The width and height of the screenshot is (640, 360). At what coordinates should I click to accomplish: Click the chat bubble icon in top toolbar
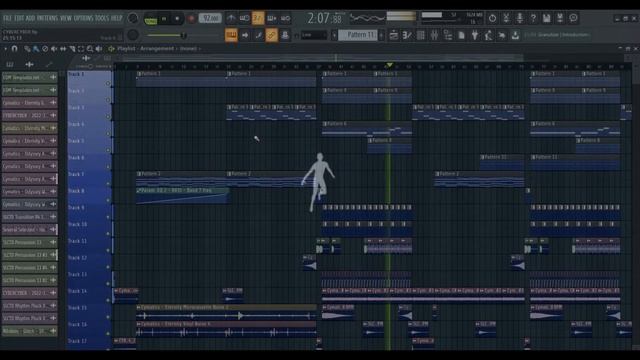point(573,18)
